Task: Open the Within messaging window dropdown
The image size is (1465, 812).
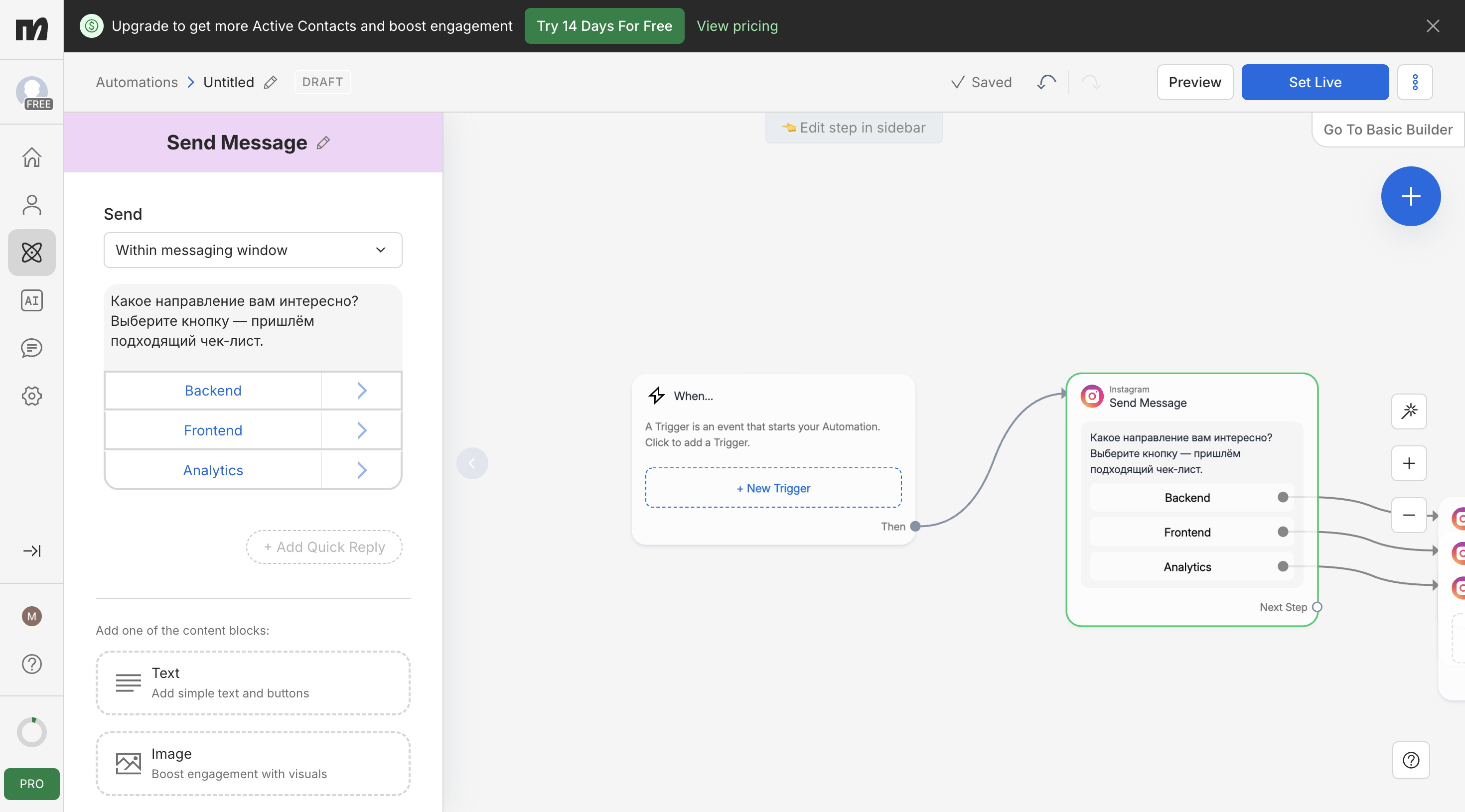Action: [253, 250]
